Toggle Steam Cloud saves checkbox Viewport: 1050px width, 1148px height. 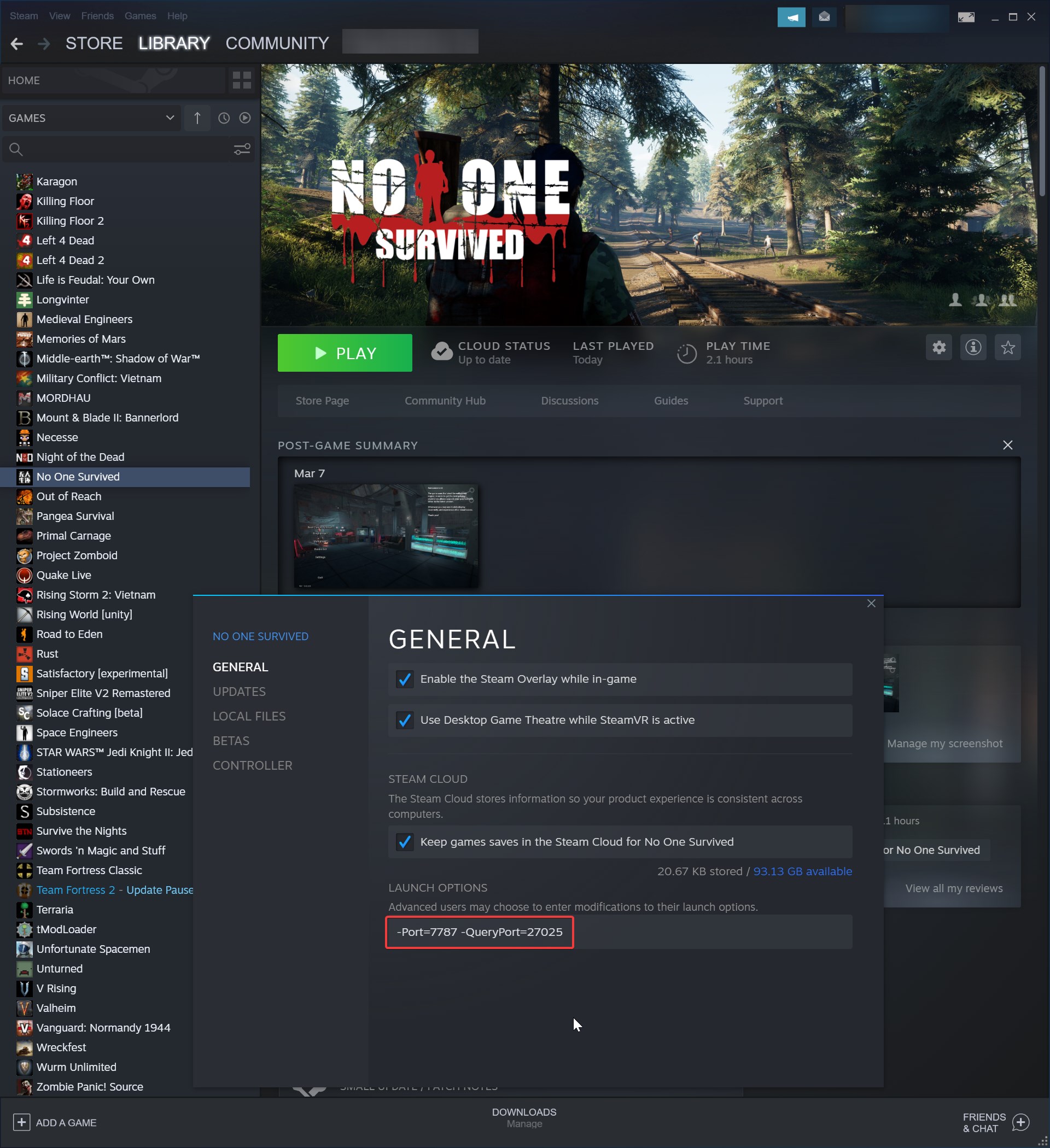405,842
